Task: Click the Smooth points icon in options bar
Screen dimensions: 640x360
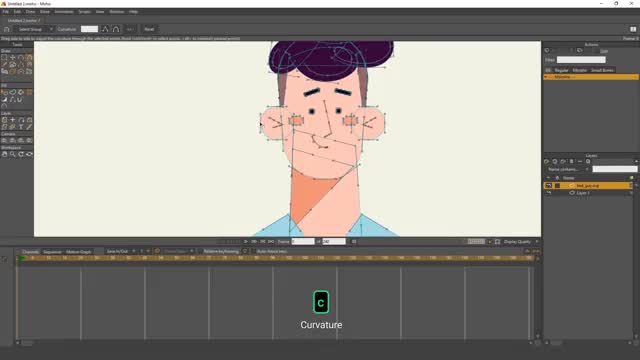Action: click(x=116, y=29)
